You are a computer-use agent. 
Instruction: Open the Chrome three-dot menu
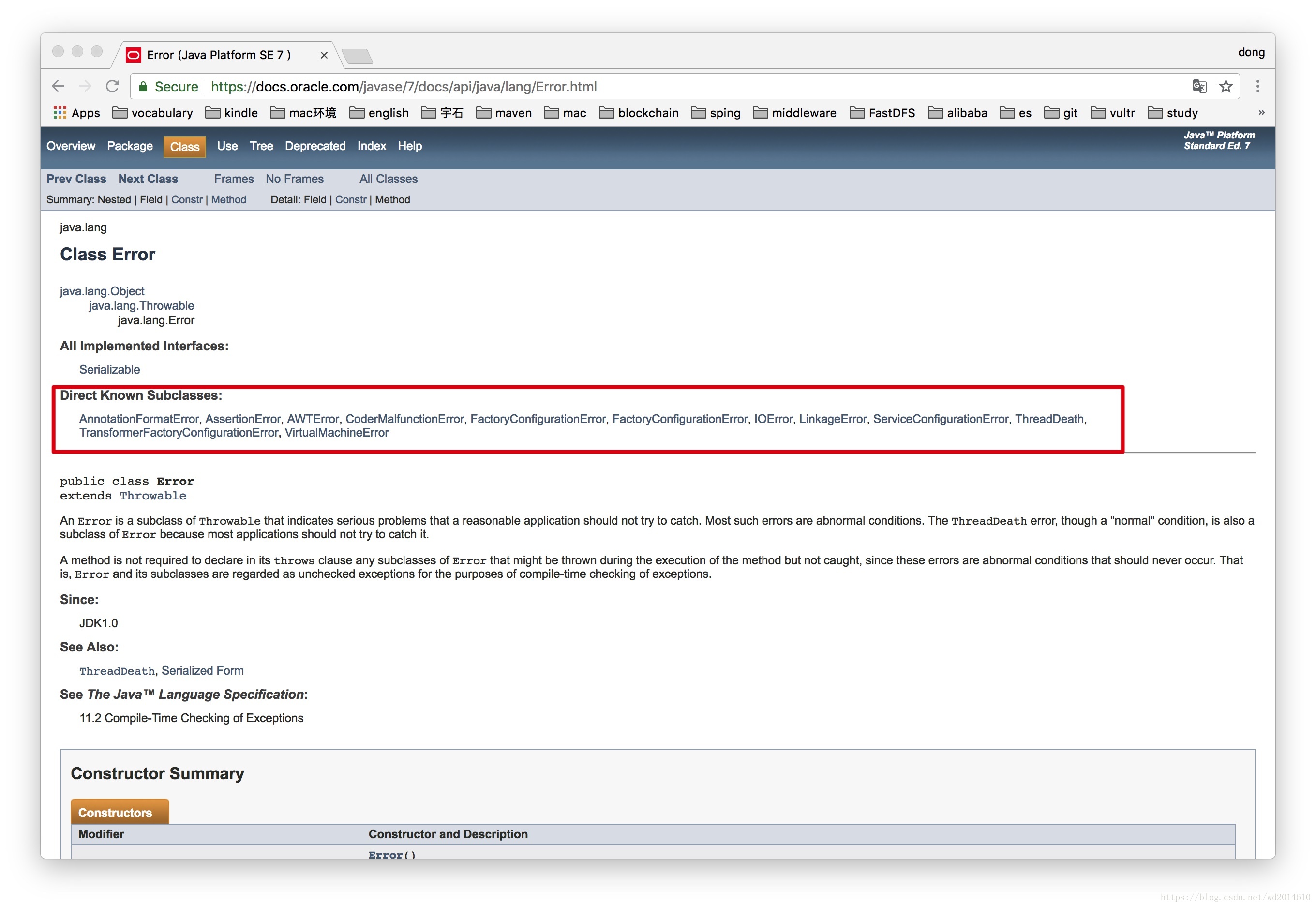pos(1257,86)
